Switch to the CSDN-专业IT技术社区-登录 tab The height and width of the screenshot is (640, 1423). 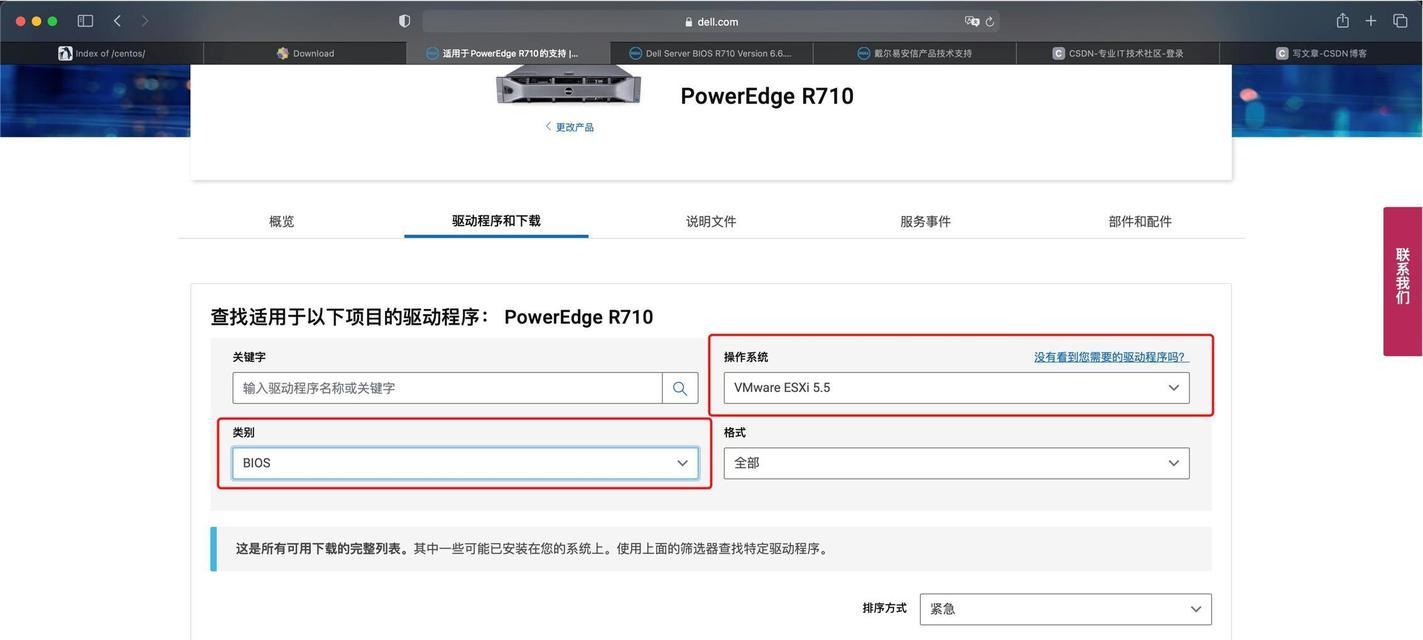1117,53
